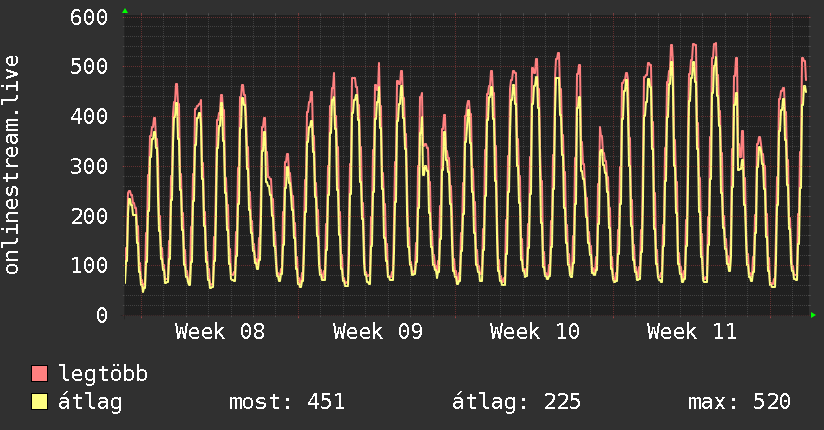Click the onlinestream.live vertical axis title
The image size is (824, 430).
coord(12,165)
